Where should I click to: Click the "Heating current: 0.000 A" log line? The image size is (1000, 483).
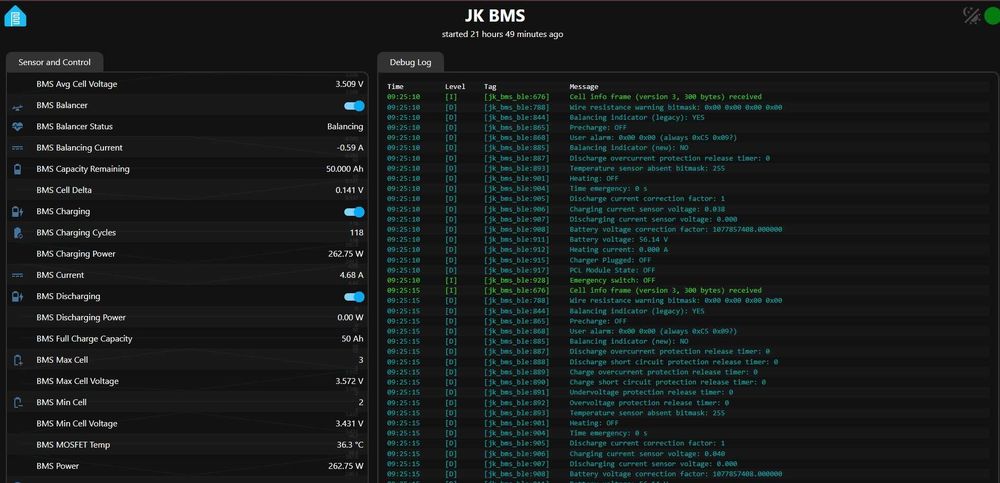(618, 249)
